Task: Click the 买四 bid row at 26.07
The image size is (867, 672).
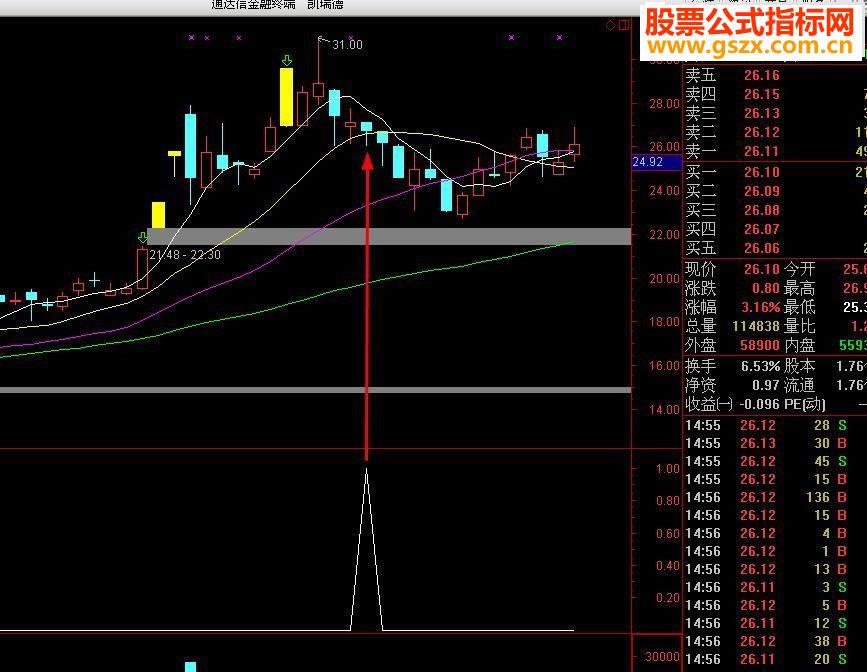Action: 775,229
